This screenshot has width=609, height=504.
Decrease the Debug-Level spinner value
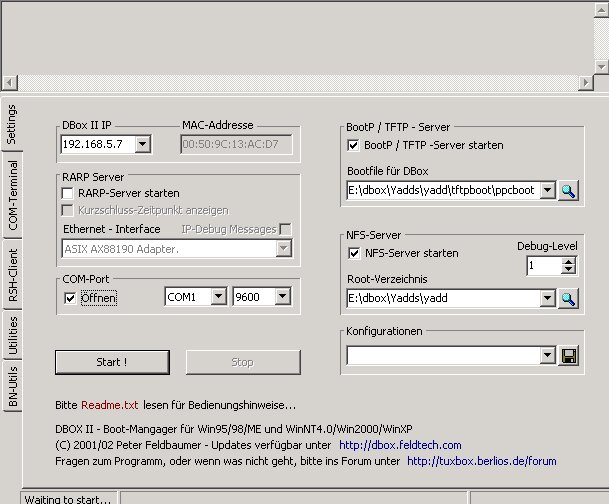569,270
